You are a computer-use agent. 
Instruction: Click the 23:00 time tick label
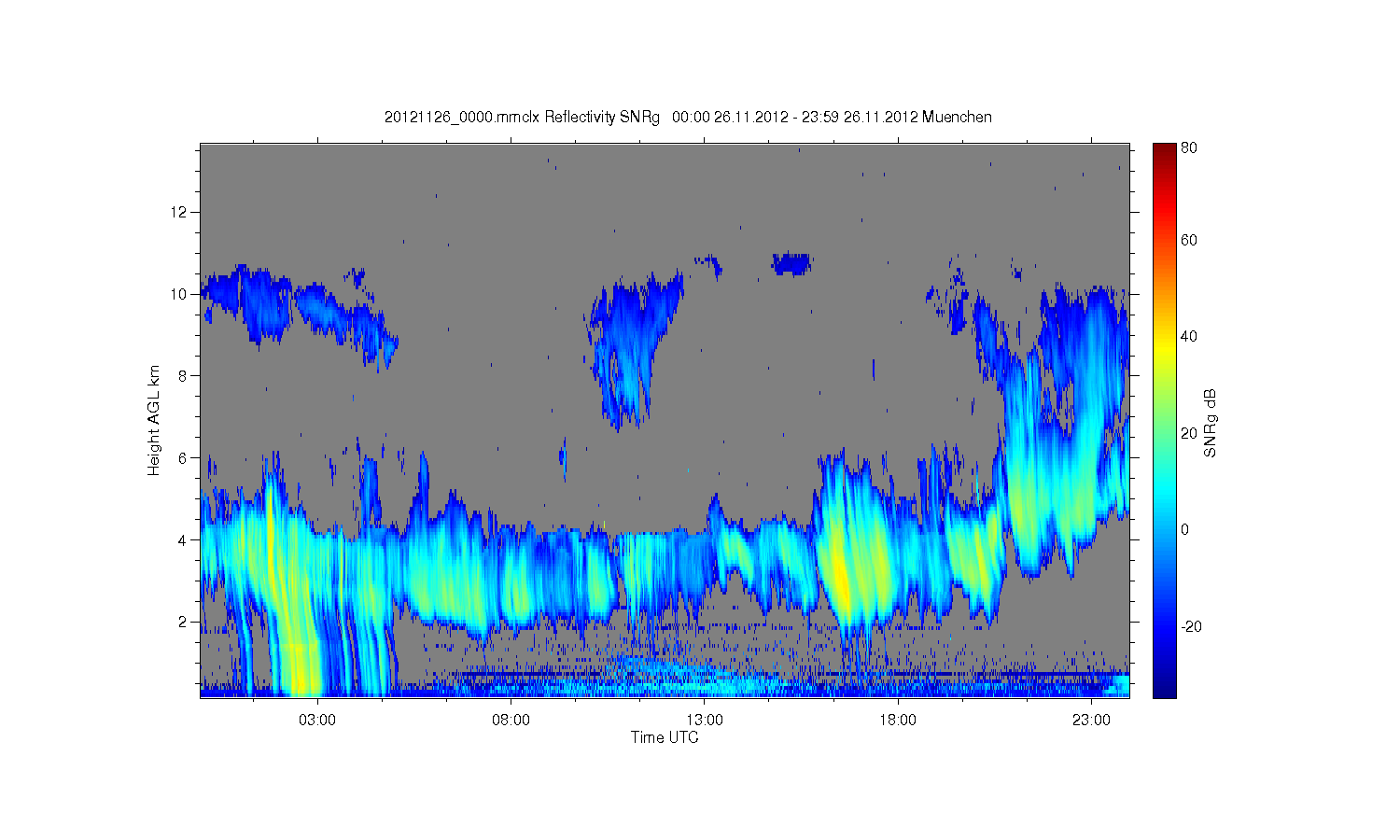1091,721
